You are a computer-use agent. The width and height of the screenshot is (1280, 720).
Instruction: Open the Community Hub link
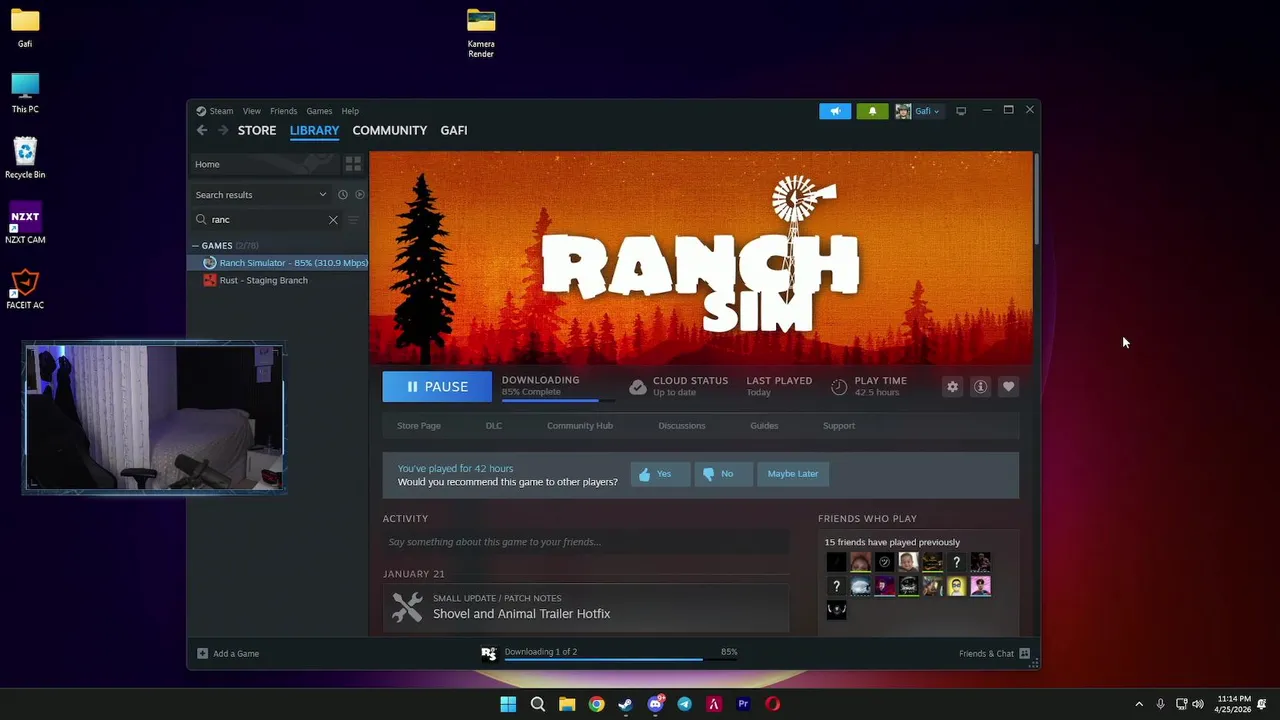(x=580, y=426)
